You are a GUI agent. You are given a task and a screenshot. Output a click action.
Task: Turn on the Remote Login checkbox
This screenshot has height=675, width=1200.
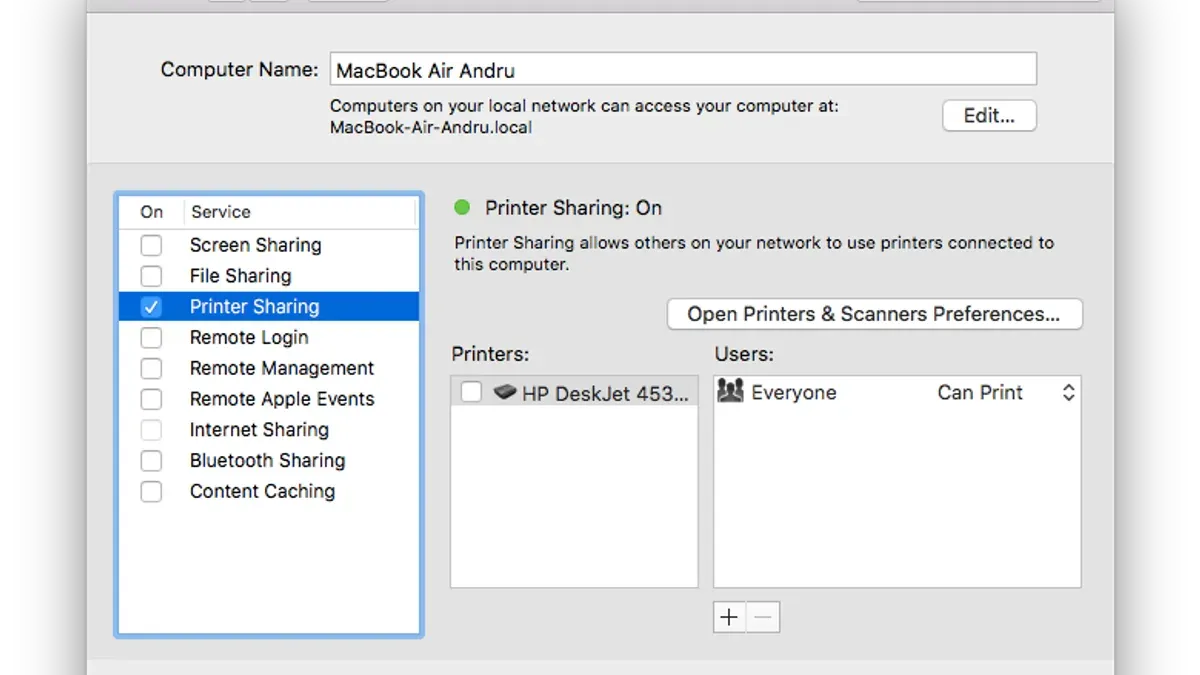click(x=151, y=338)
